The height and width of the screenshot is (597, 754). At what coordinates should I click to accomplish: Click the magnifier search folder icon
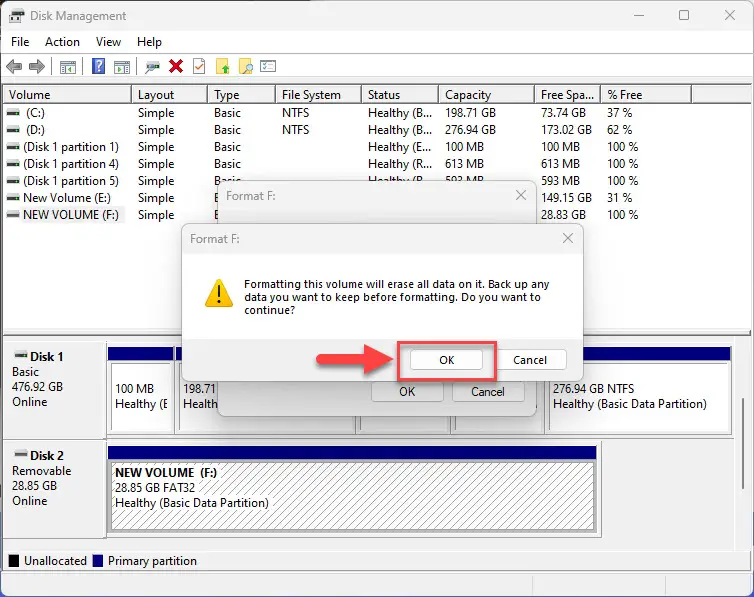[x=245, y=67]
